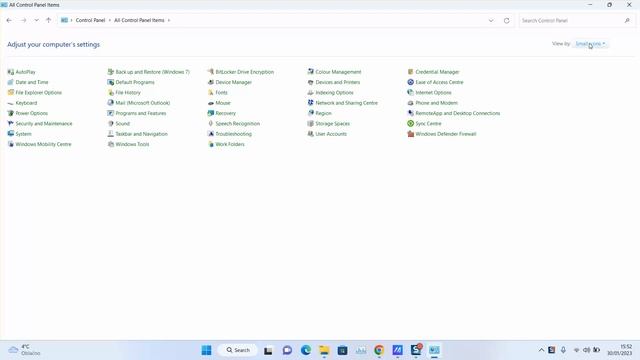
Task: Refresh the Control Panel view
Action: pos(507,20)
